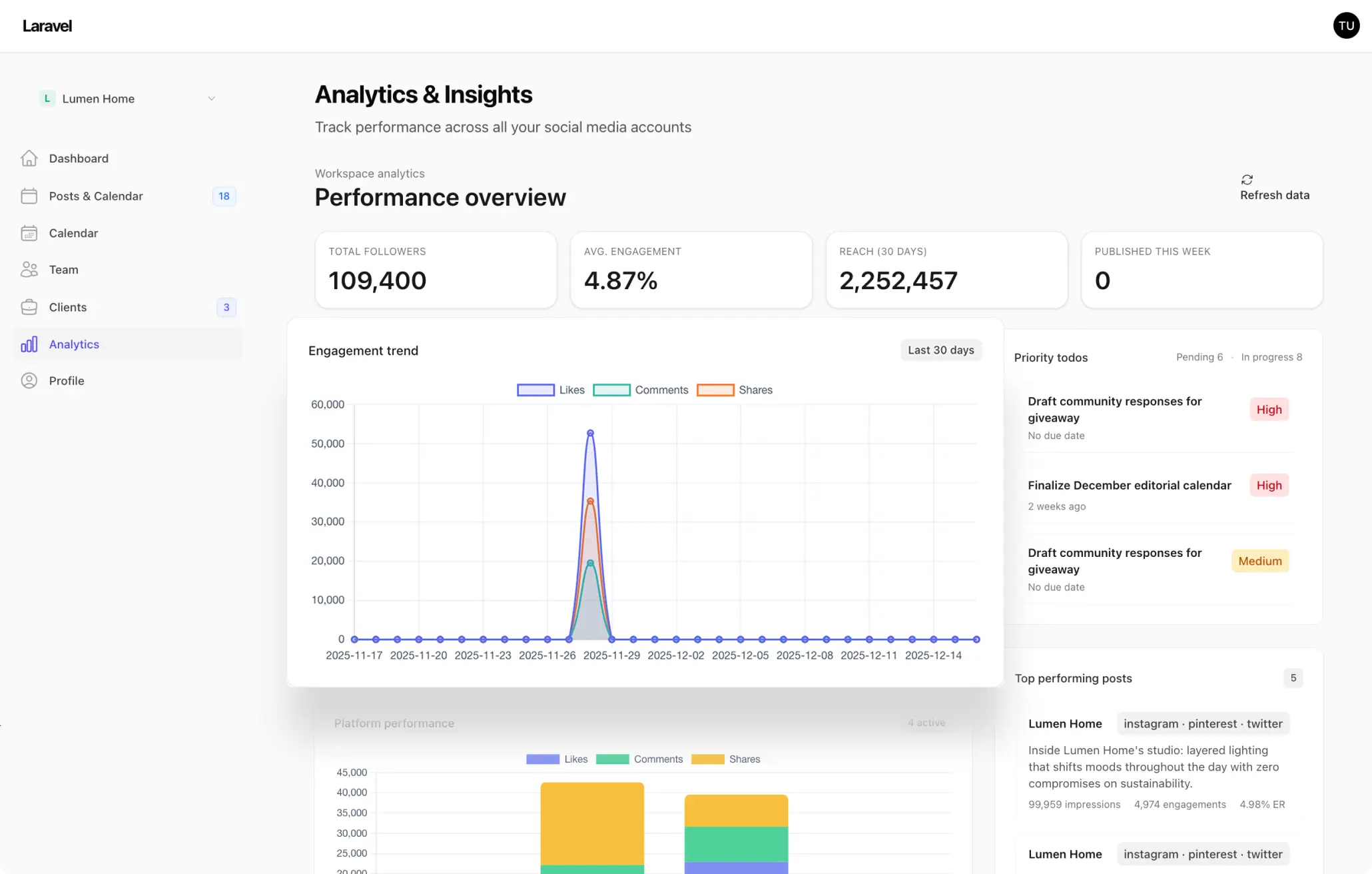Viewport: 1372px width, 874px height.
Task: Select the Posts & Calendar sidebar icon
Action: pos(29,196)
